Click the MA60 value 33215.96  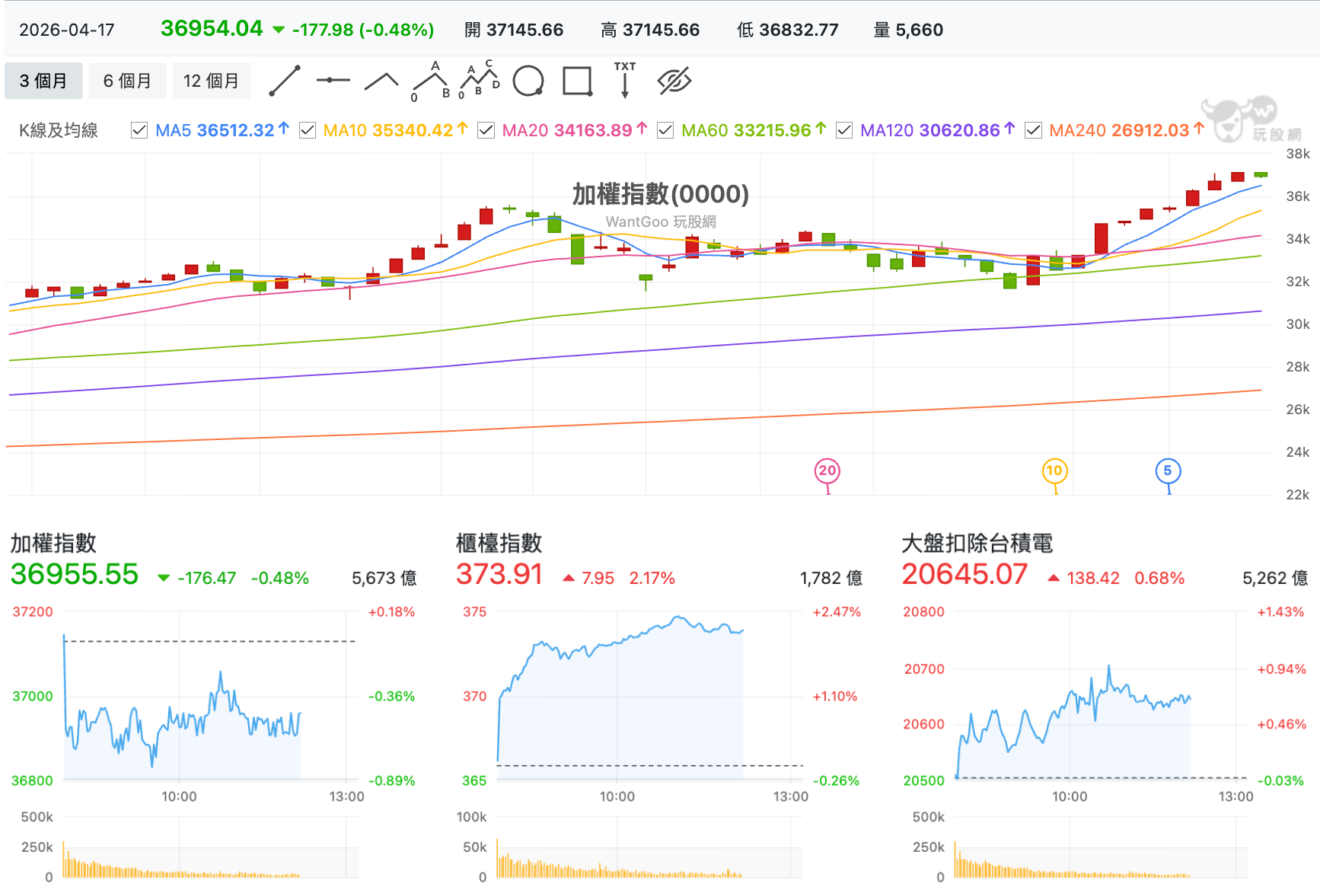pos(773,131)
